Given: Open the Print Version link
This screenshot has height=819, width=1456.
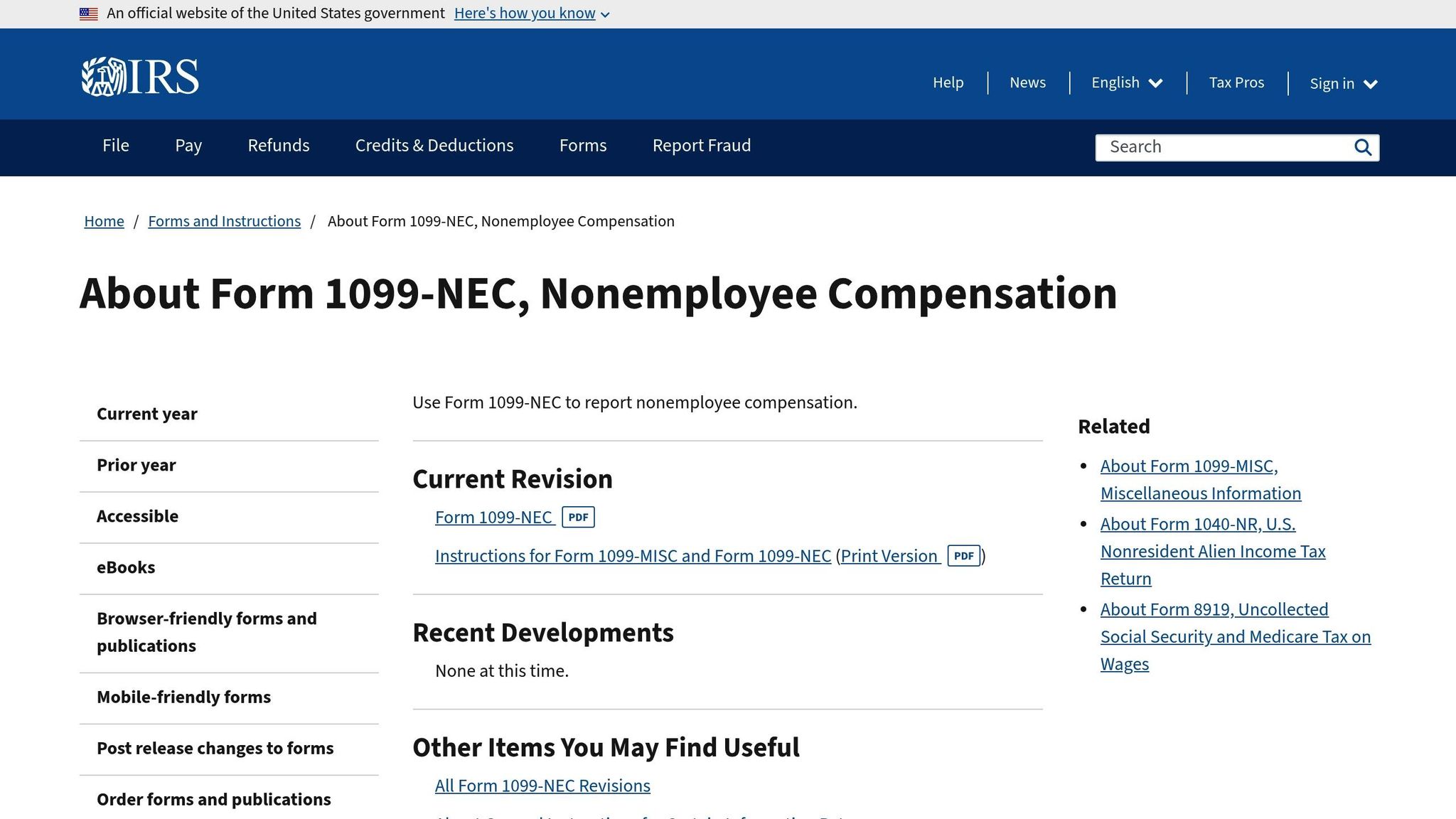Looking at the screenshot, I should (x=890, y=556).
